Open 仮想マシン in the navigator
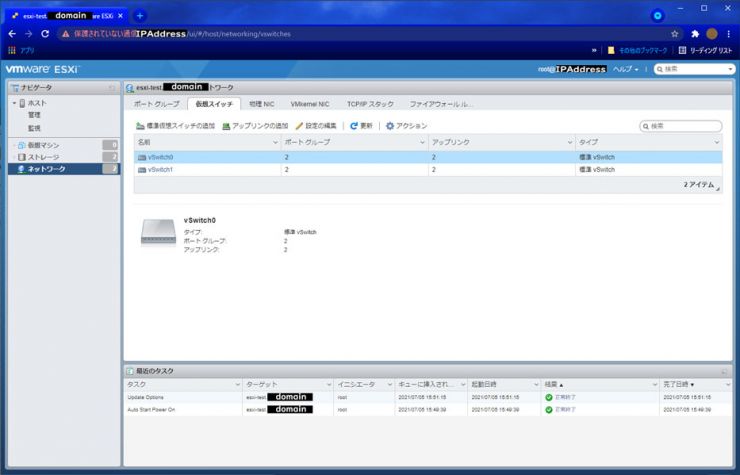The image size is (740, 475). click(x=43, y=145)
